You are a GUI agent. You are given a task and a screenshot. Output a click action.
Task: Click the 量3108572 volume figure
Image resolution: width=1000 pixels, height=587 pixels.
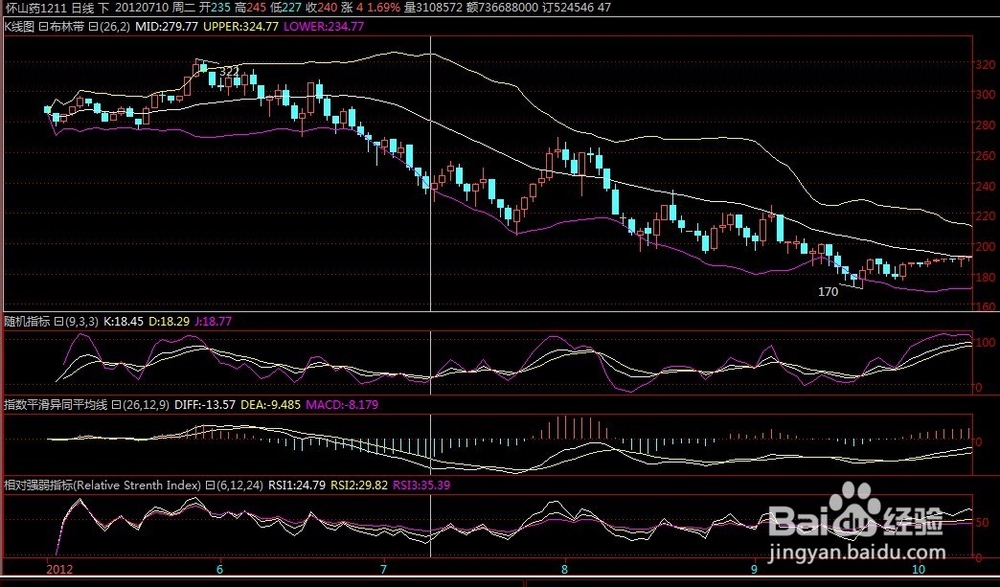click(432, 8)
